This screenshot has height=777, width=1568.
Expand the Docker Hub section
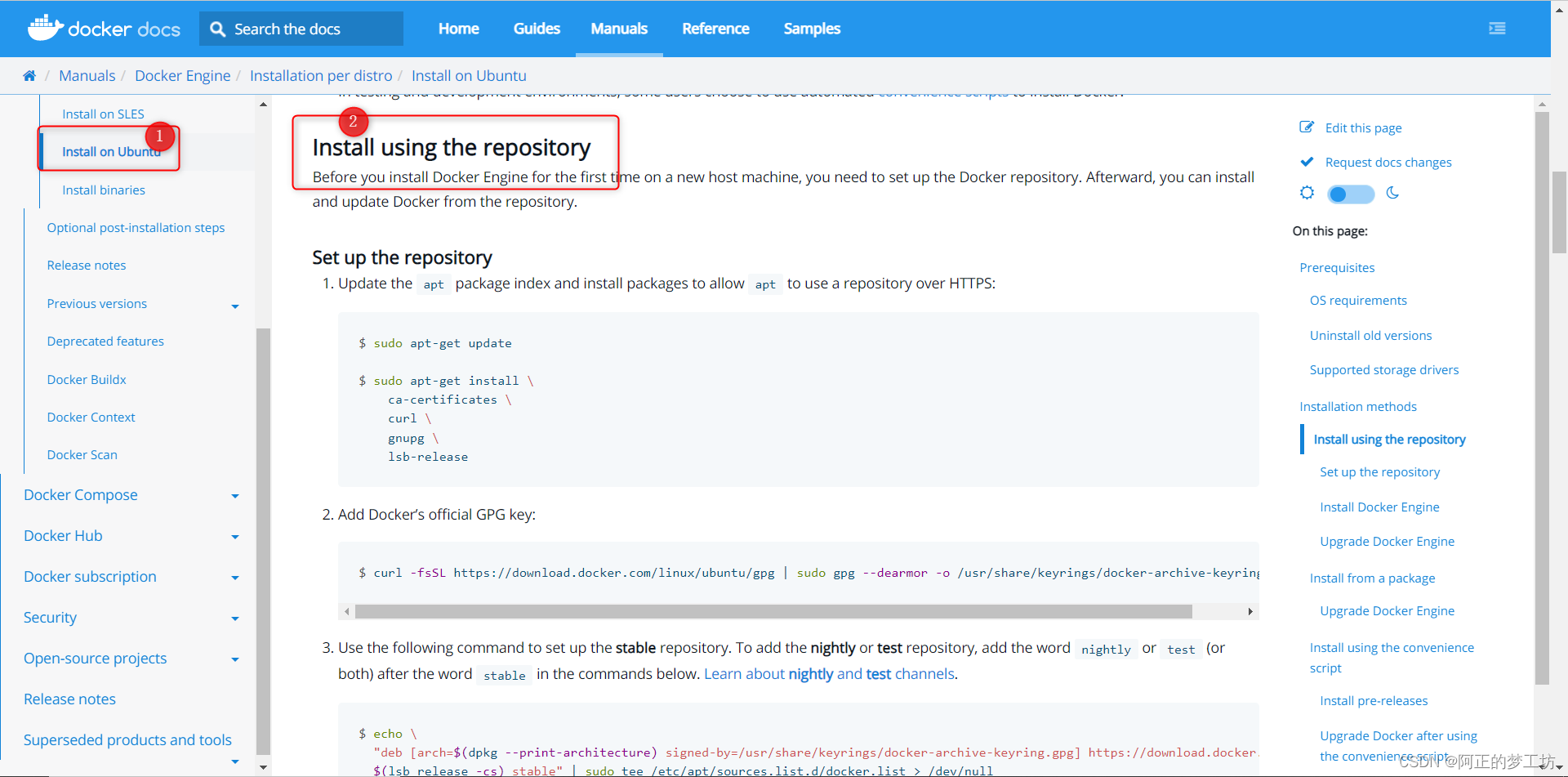235,537
